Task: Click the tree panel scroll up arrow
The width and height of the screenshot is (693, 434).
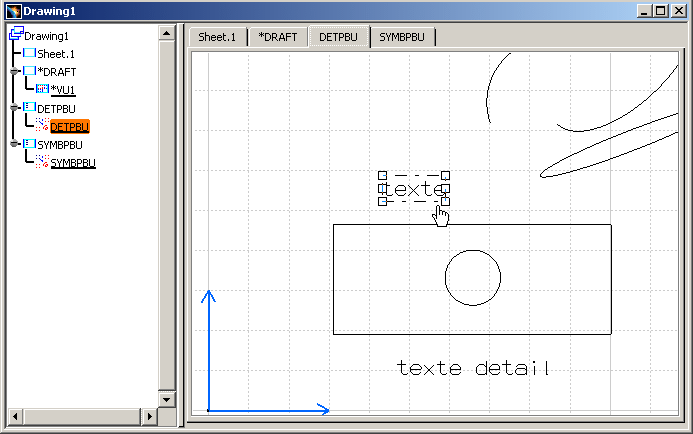Action: point(167,34)
